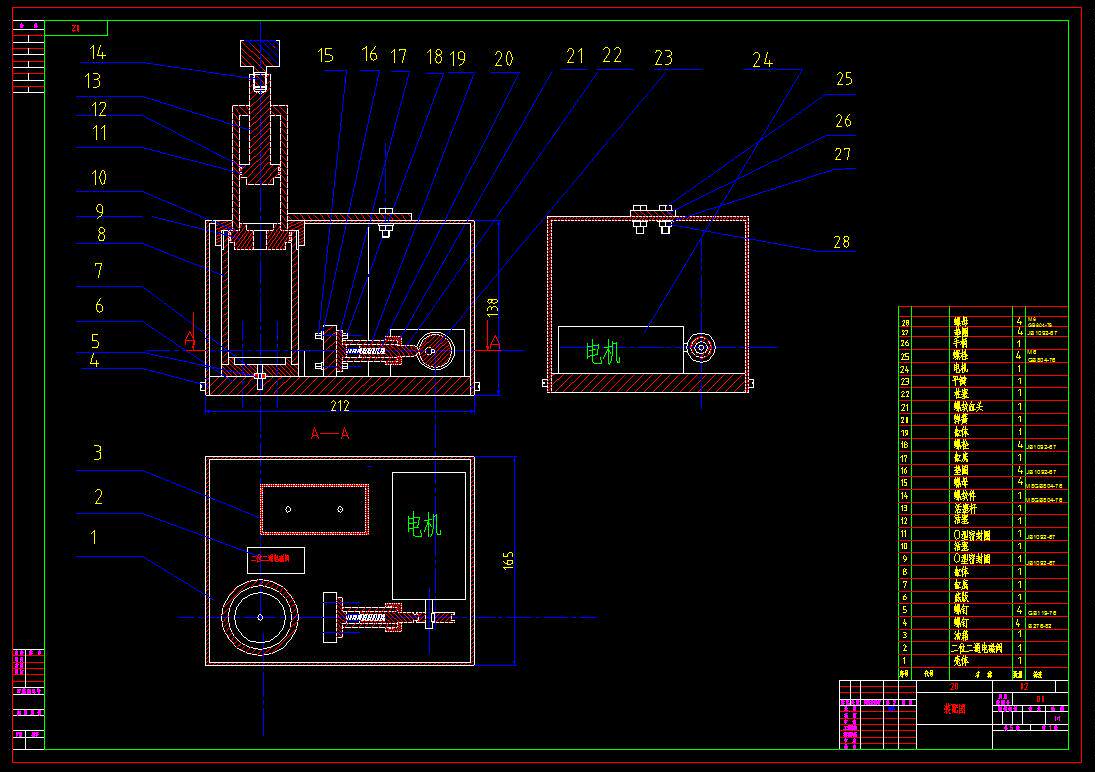Click the green 电机 label in the top view
This screenshot has height=772, width=1095.
click(424, 525)
